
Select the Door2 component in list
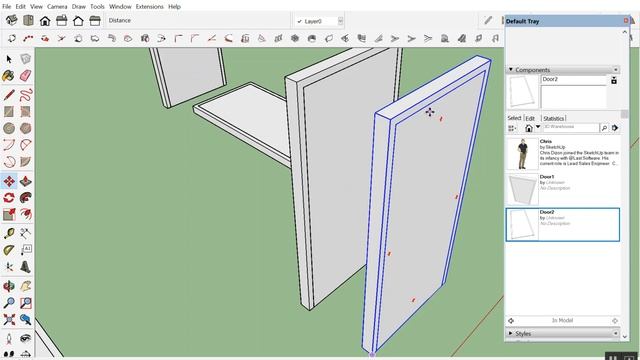562,224
